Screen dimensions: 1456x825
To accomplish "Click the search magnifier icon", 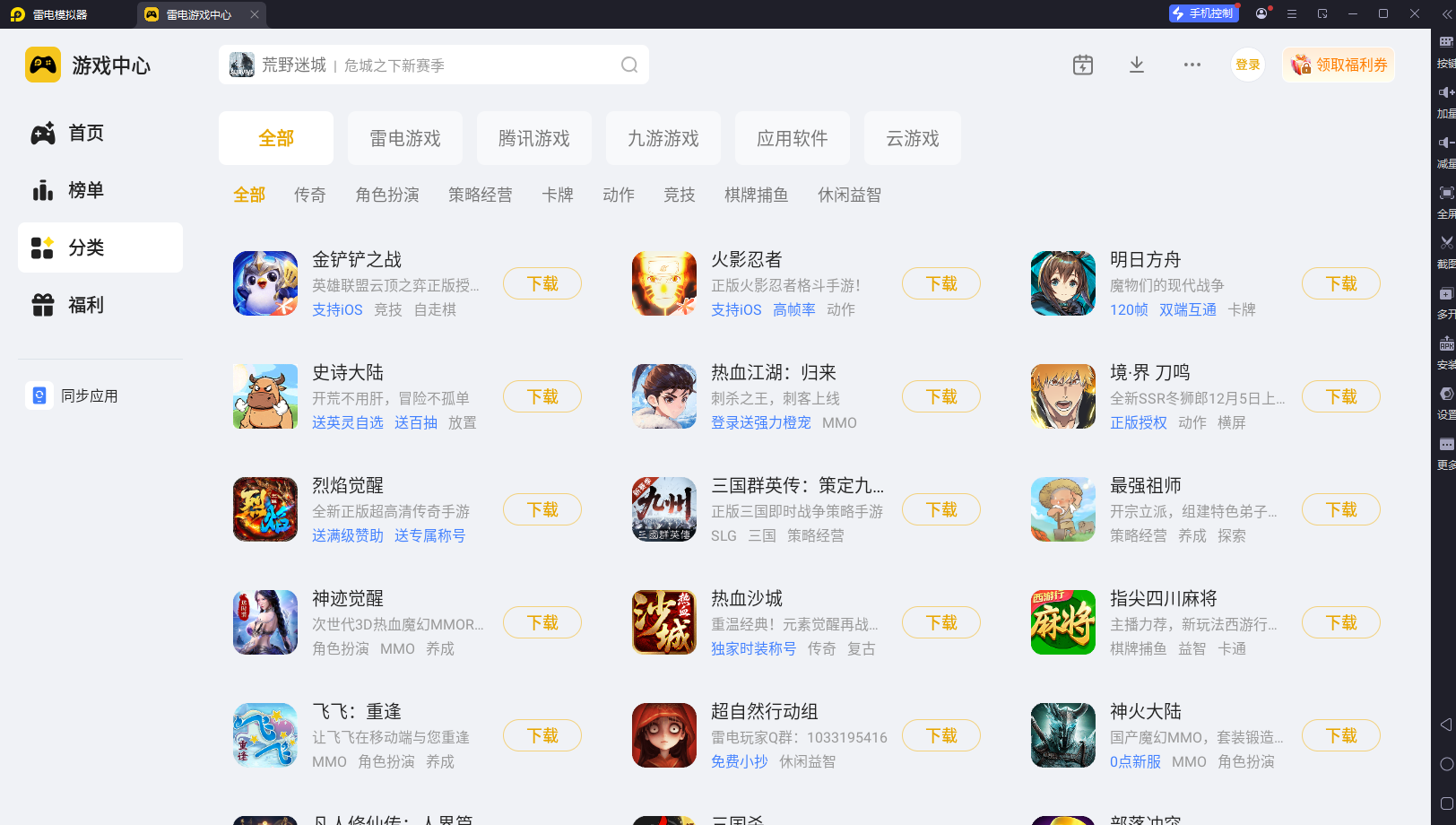I will click(x=629, y=65).
